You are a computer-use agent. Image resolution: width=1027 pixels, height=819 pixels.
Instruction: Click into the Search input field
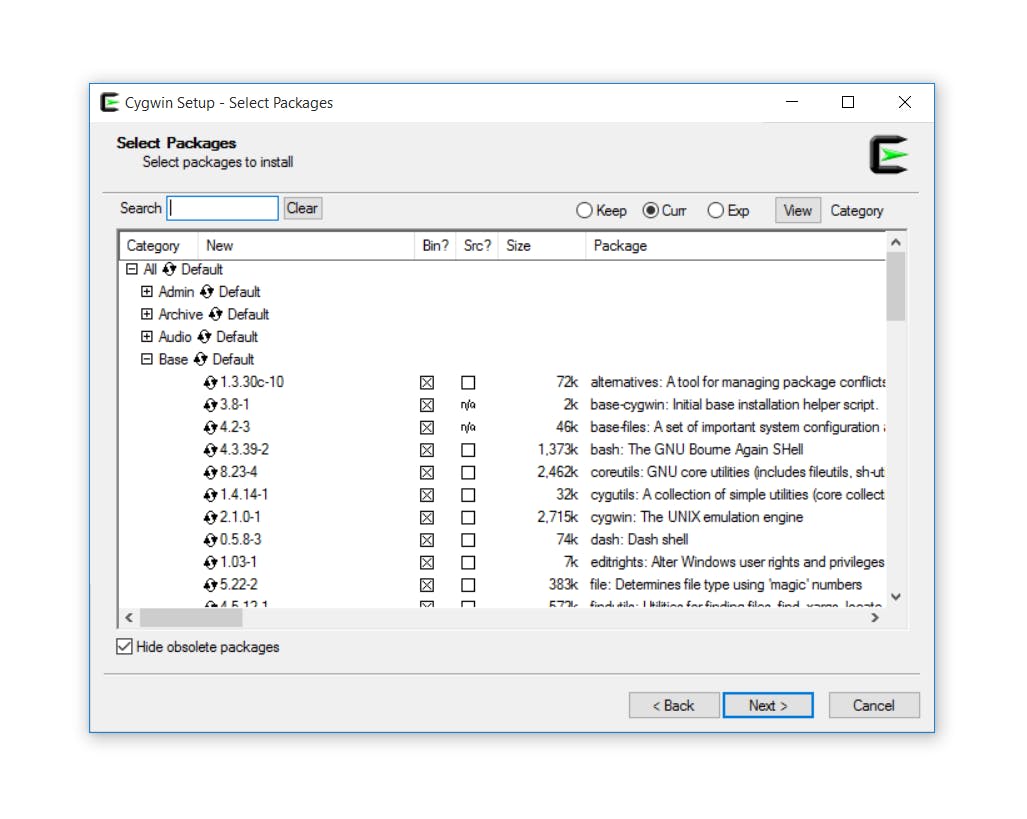tap(222, 208)
